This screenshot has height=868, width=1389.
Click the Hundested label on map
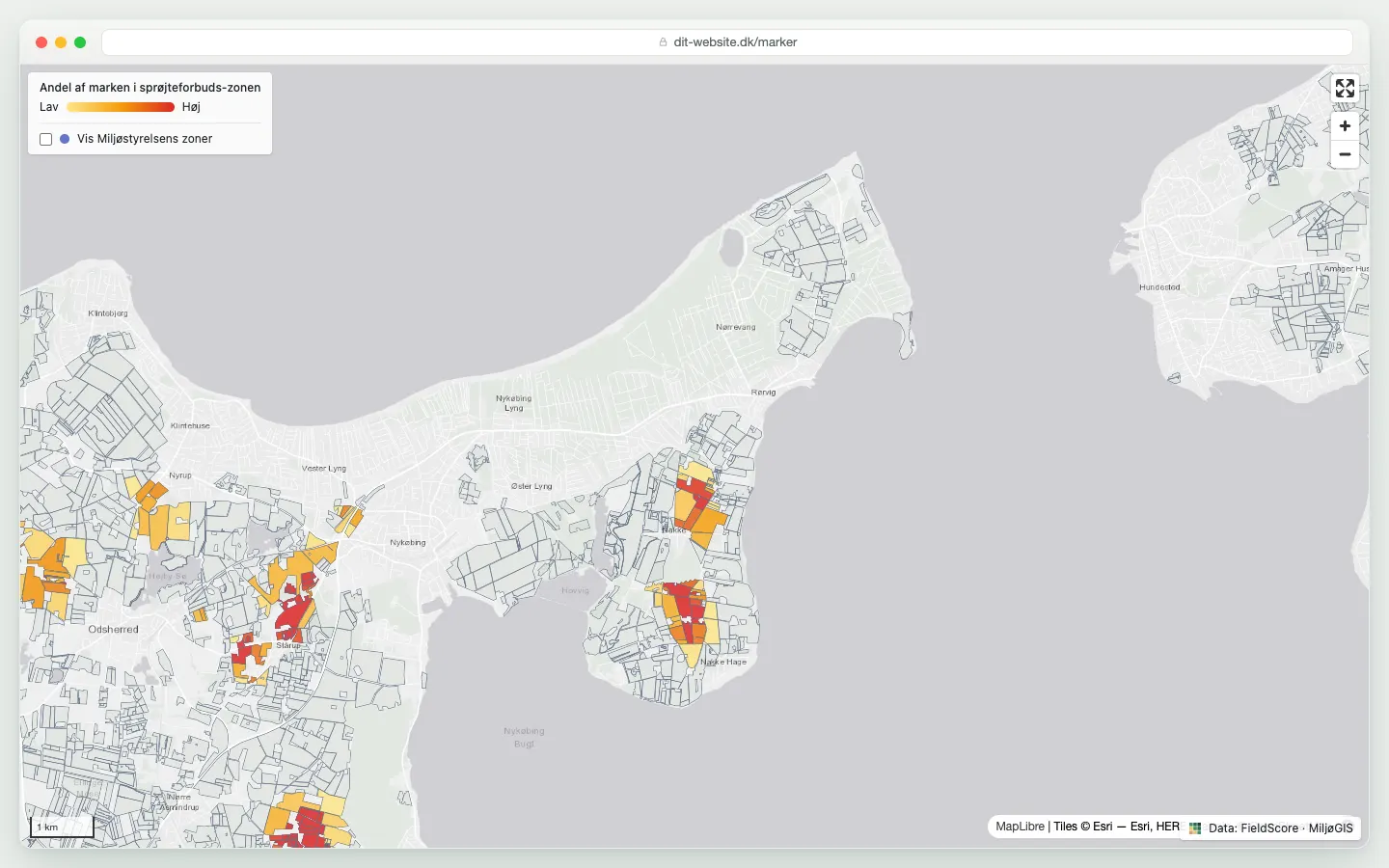pyautogui.click(x=1159, y=287)
